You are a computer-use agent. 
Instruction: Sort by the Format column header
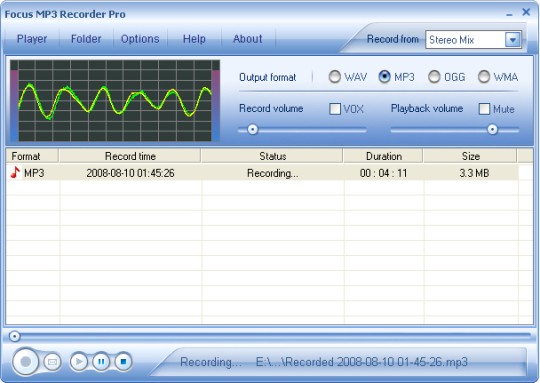pos(32,156)
